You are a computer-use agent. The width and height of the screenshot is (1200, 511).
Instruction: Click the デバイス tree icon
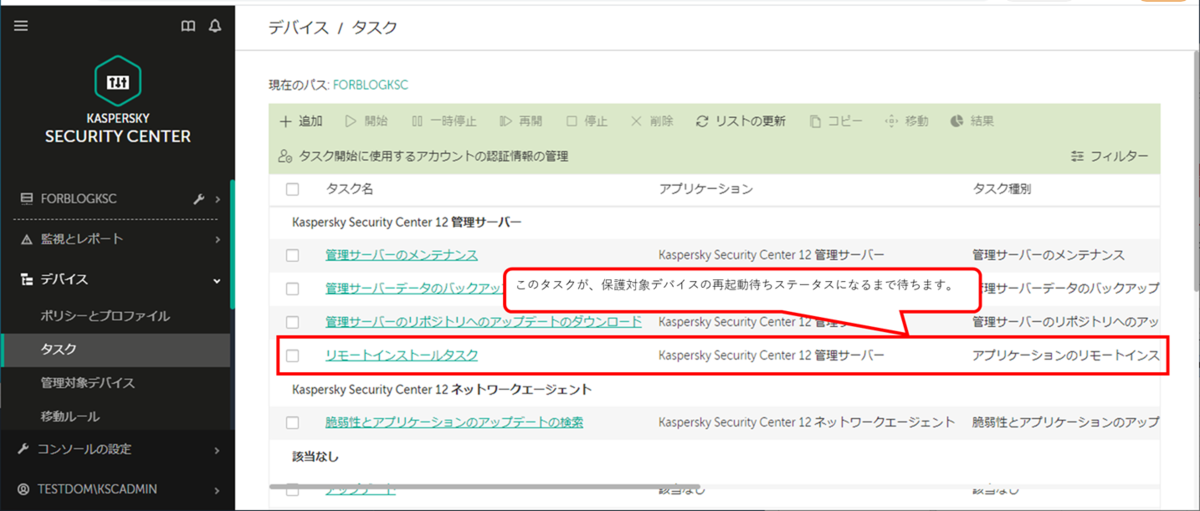tap(27, 279)
